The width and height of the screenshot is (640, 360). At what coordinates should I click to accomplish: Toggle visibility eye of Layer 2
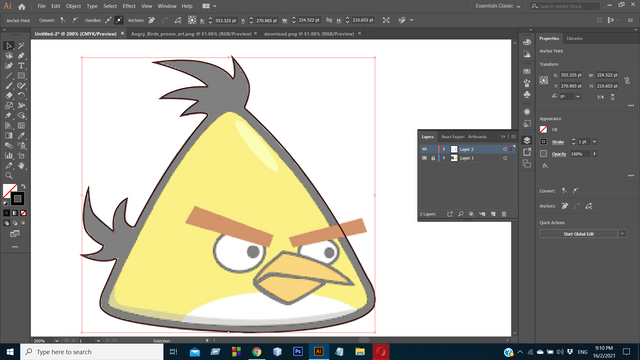(424, 149)
